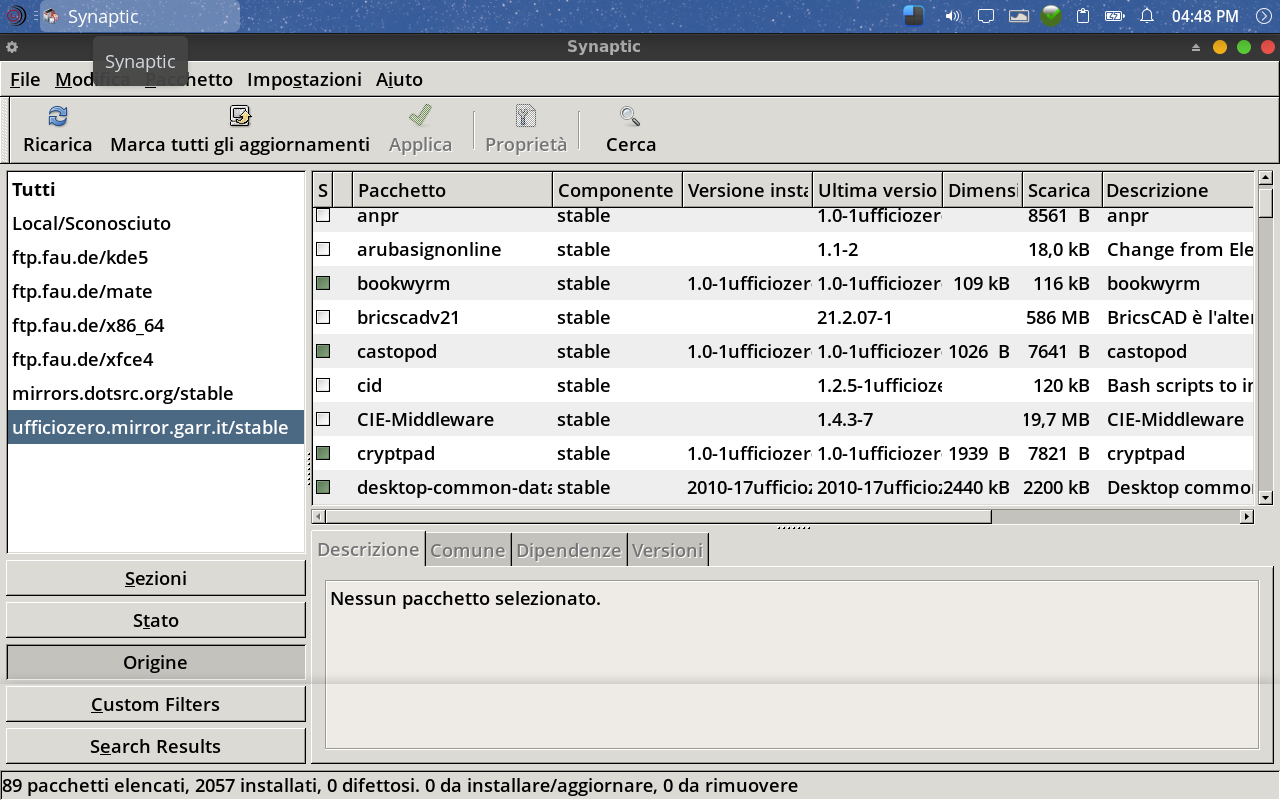
Task: Click the notifications bell icon
Action: click(1147, 16)
